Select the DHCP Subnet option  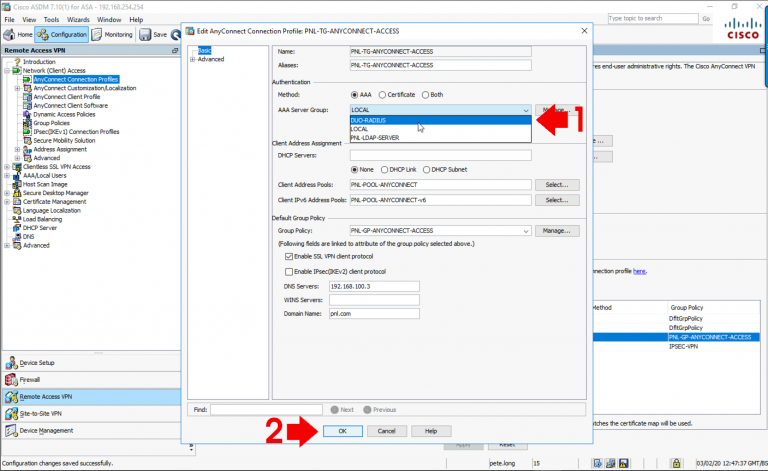pos(427,170)
